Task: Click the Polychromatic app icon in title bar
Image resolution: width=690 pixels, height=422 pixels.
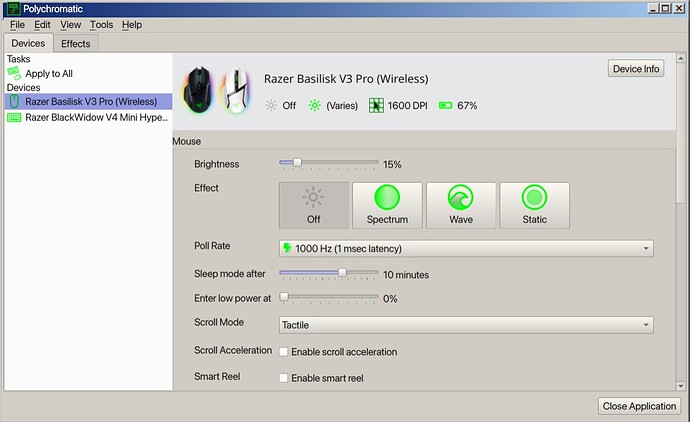Action: click(14, 8)
